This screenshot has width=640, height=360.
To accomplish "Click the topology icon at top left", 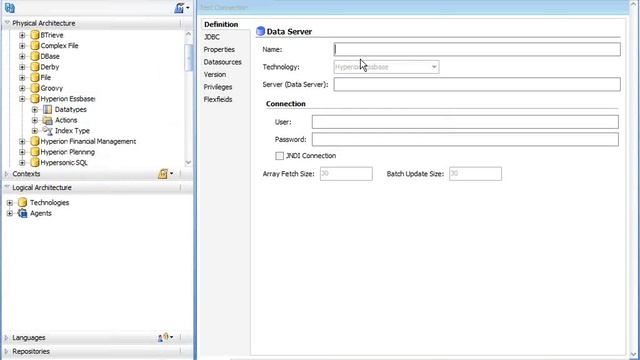I will pyautogui.click(x=10, y=8).
